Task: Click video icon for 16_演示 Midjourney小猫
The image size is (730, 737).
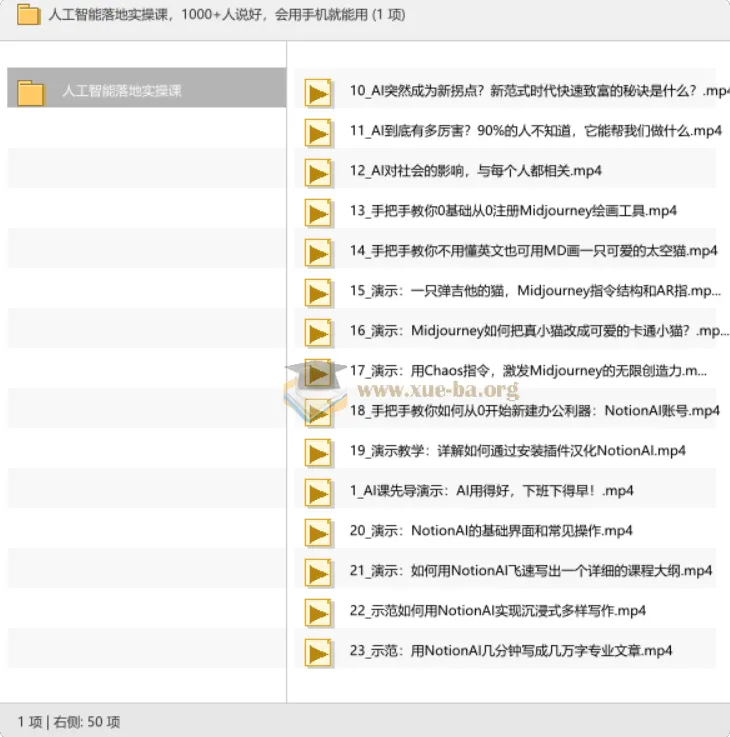Action: 318,332
